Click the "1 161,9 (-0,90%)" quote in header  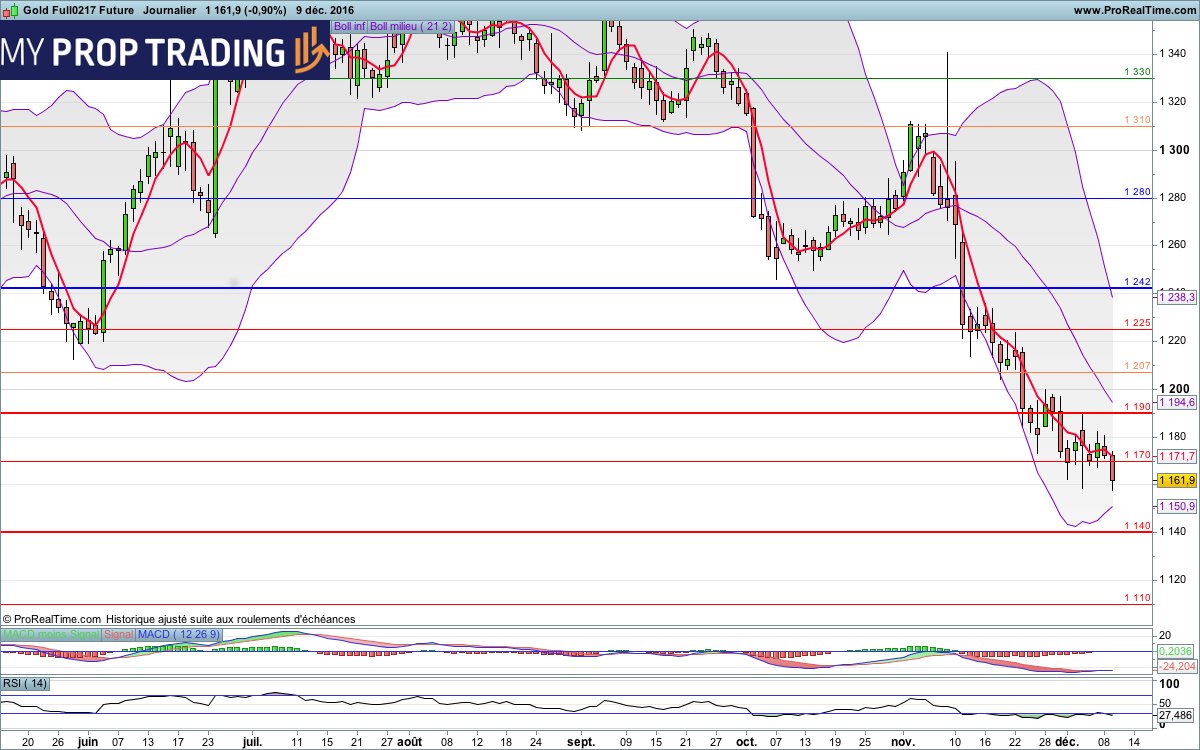245,10
